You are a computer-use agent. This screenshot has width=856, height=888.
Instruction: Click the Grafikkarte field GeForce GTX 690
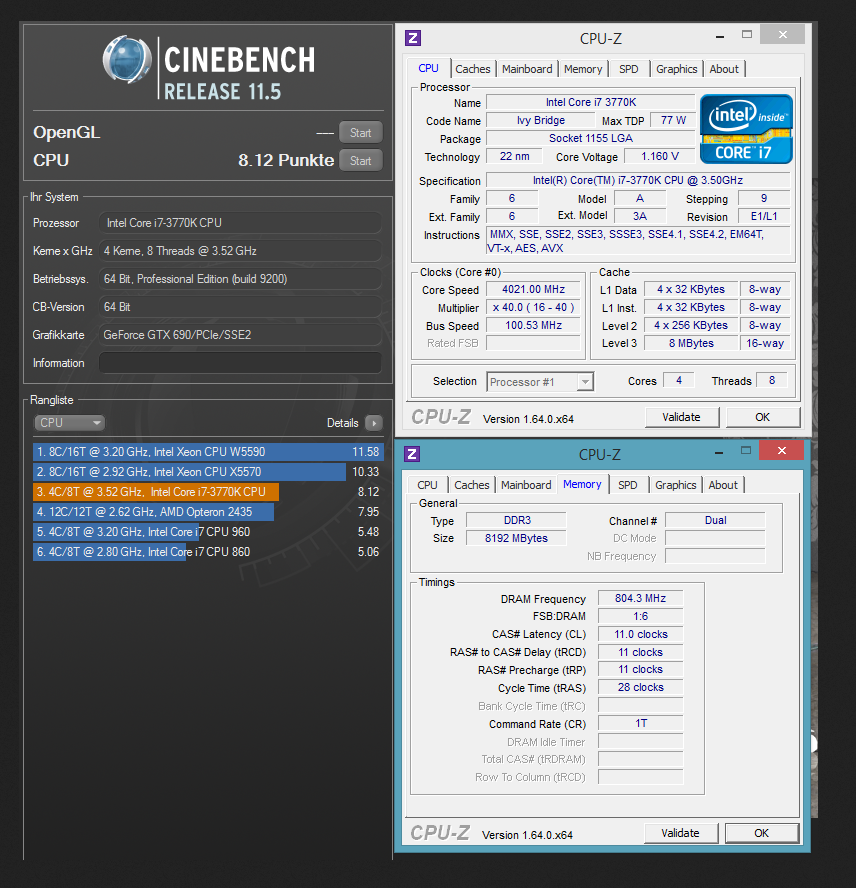pyautogui.click(x=240, y=335)
